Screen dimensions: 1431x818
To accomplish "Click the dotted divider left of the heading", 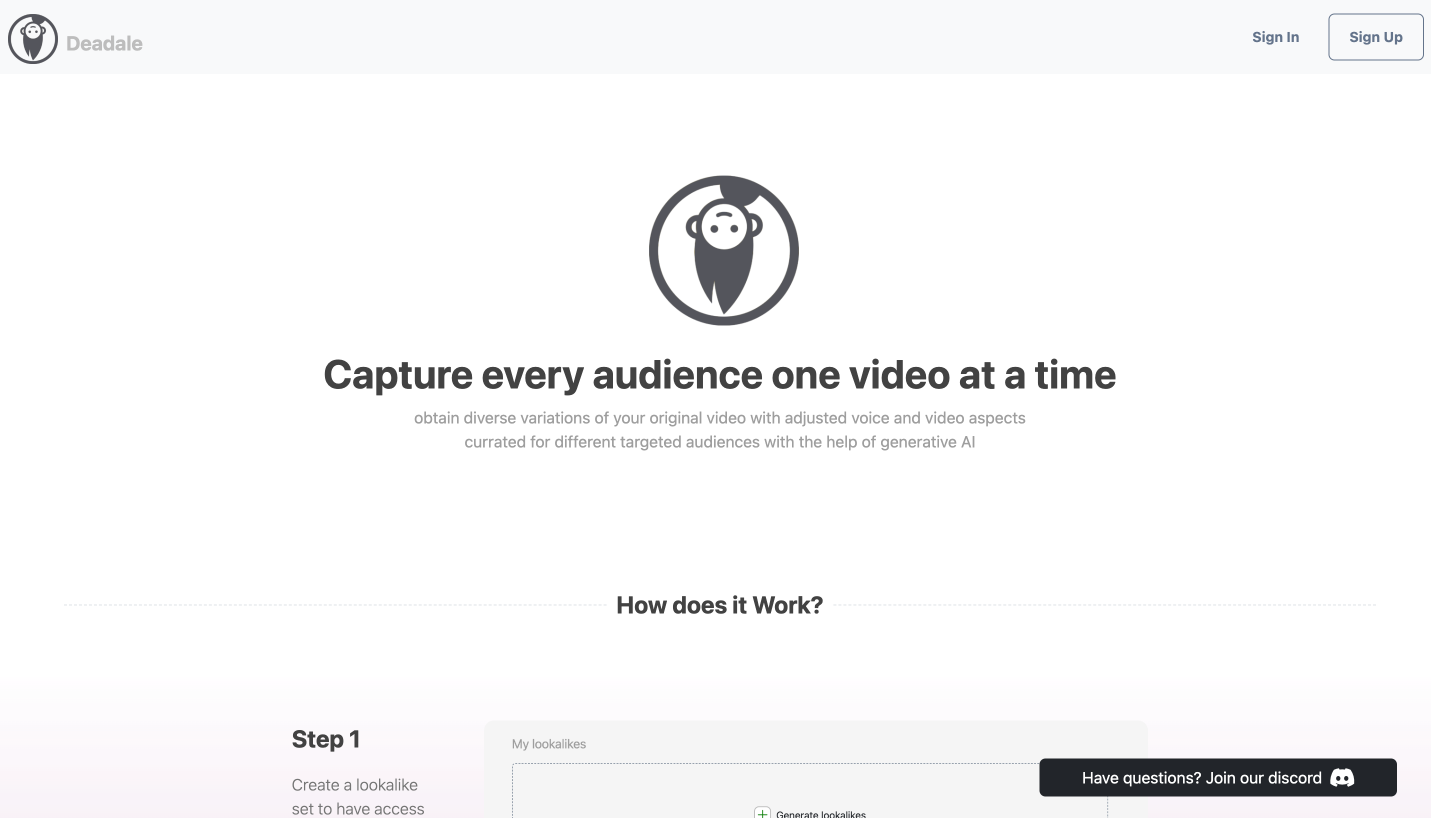I will pyautogui.click(x=330, y=605).
